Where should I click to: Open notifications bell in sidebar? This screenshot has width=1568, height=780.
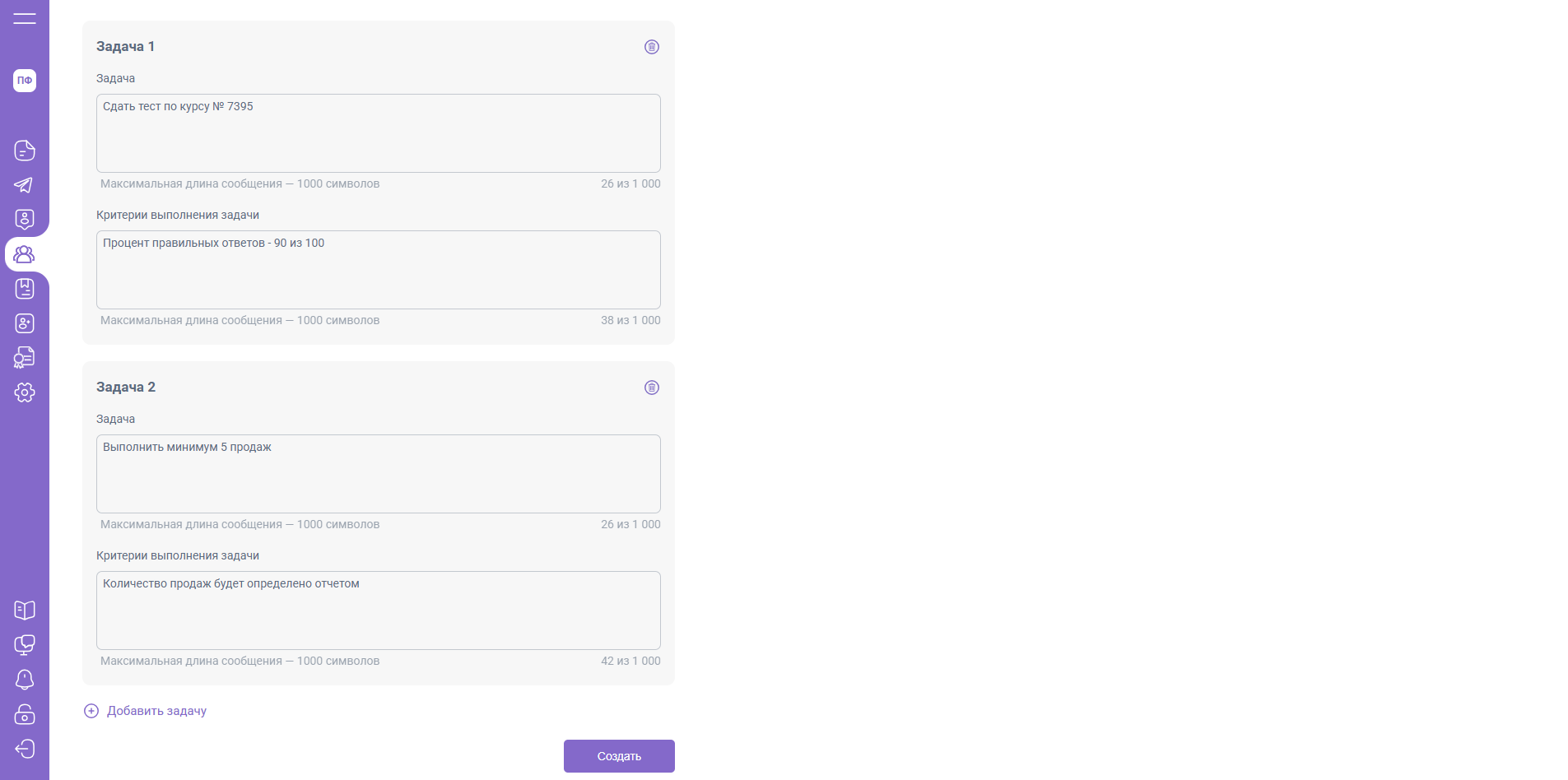pos(25,680)
